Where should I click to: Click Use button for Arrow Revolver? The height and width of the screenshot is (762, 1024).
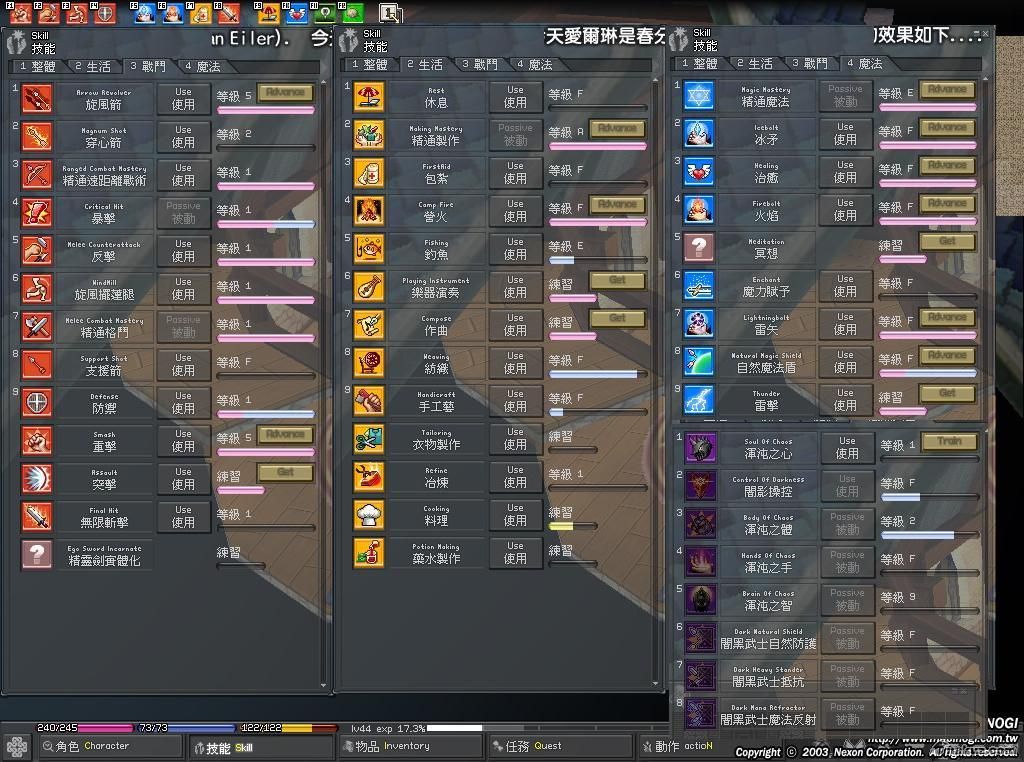coord(184,99)
